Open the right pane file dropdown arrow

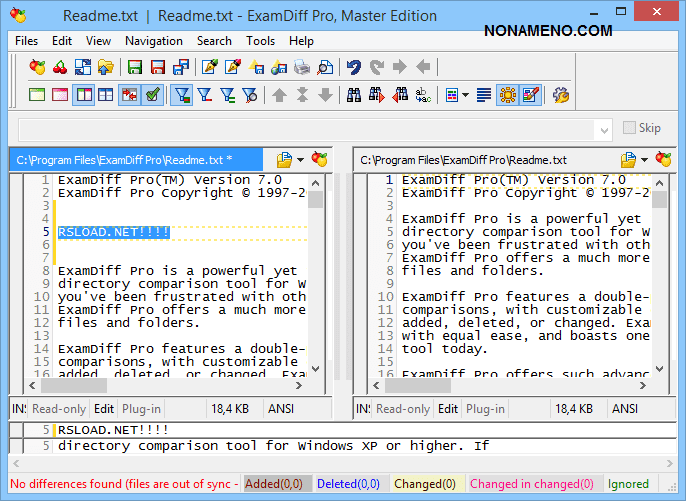[x=645, y=160]
